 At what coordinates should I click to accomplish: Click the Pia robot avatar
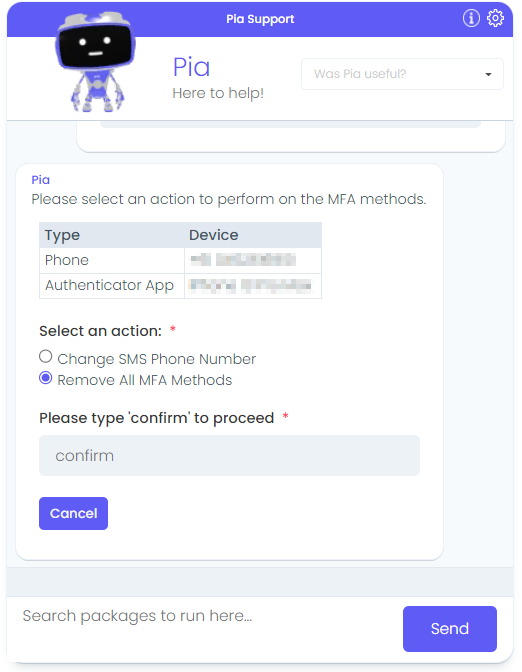(x=95, y=62)
